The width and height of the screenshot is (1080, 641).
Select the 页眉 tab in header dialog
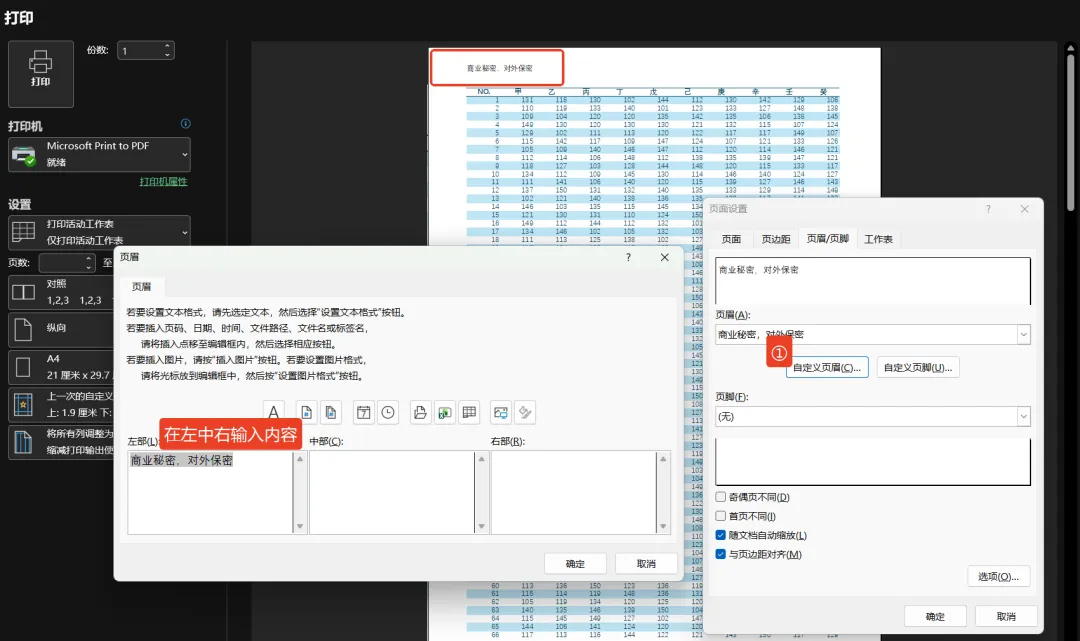[141, 286]
